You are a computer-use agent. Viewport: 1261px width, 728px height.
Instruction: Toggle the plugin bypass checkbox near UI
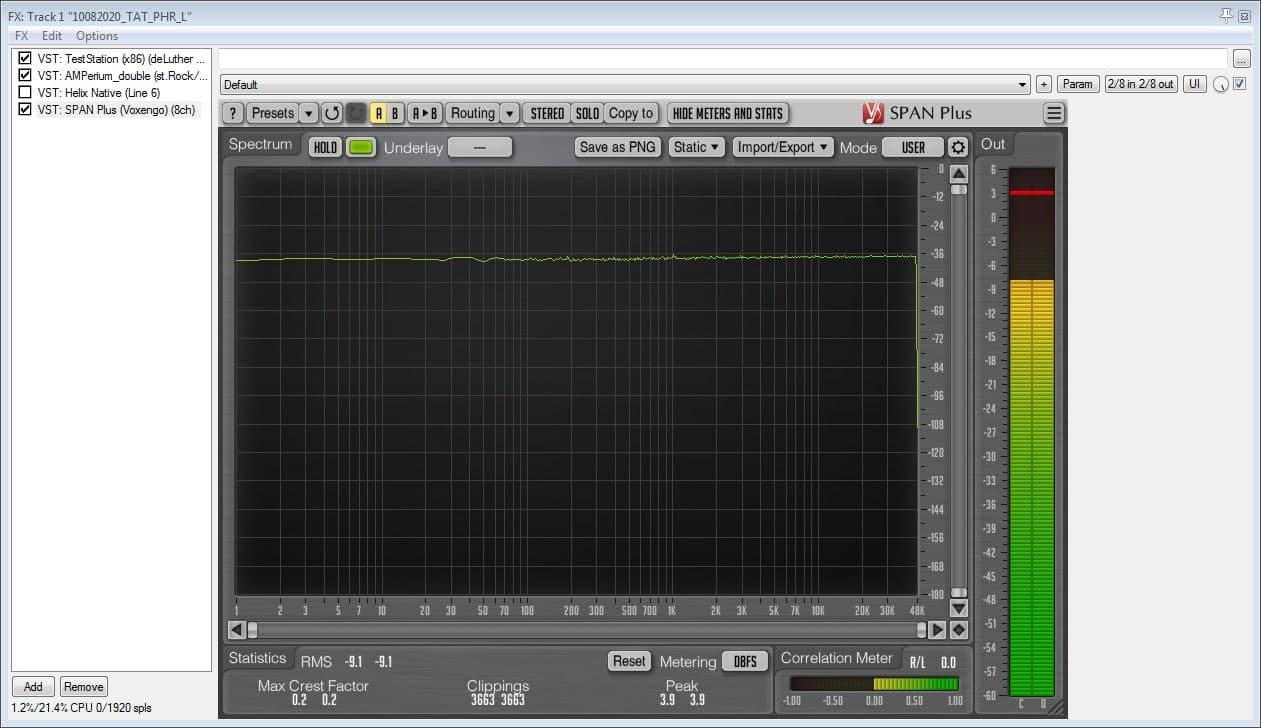[x=1240, y=84]
